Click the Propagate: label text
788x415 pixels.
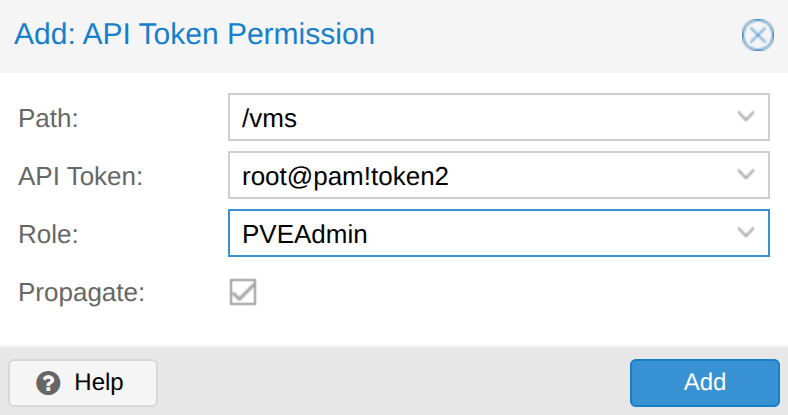pyautogui.click(x=82, y=293)
